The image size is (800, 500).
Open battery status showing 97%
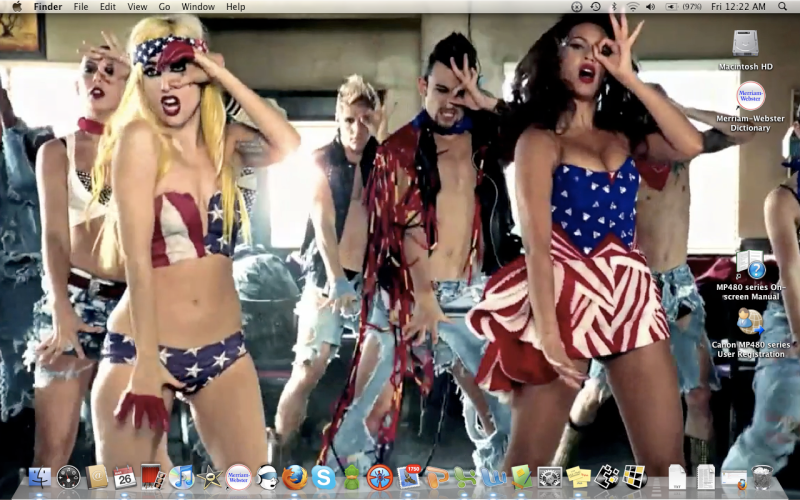(x=684, y=7)
